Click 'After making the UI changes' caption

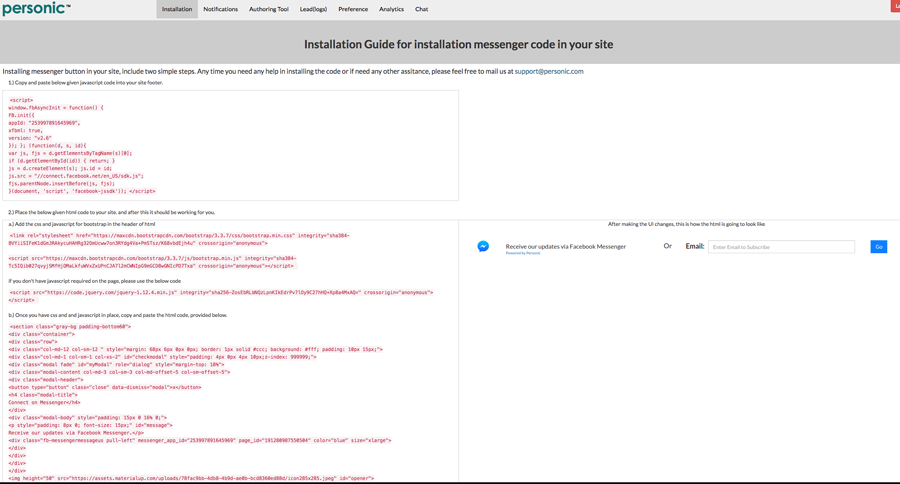[686, 224]
